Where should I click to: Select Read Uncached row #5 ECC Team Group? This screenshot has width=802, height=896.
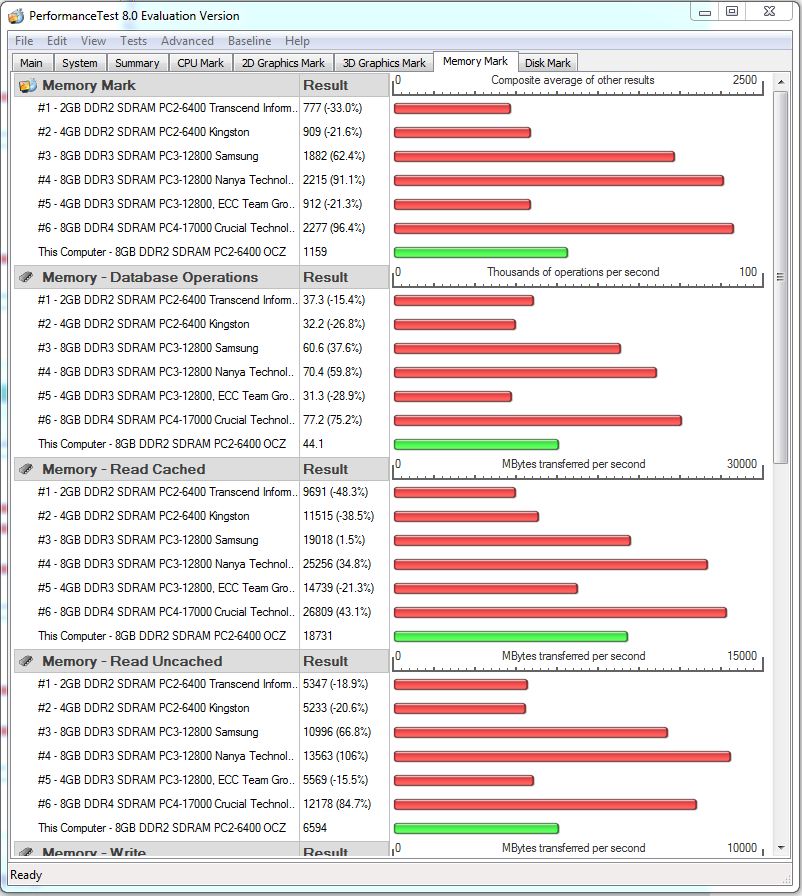click(x=166, y=780)
